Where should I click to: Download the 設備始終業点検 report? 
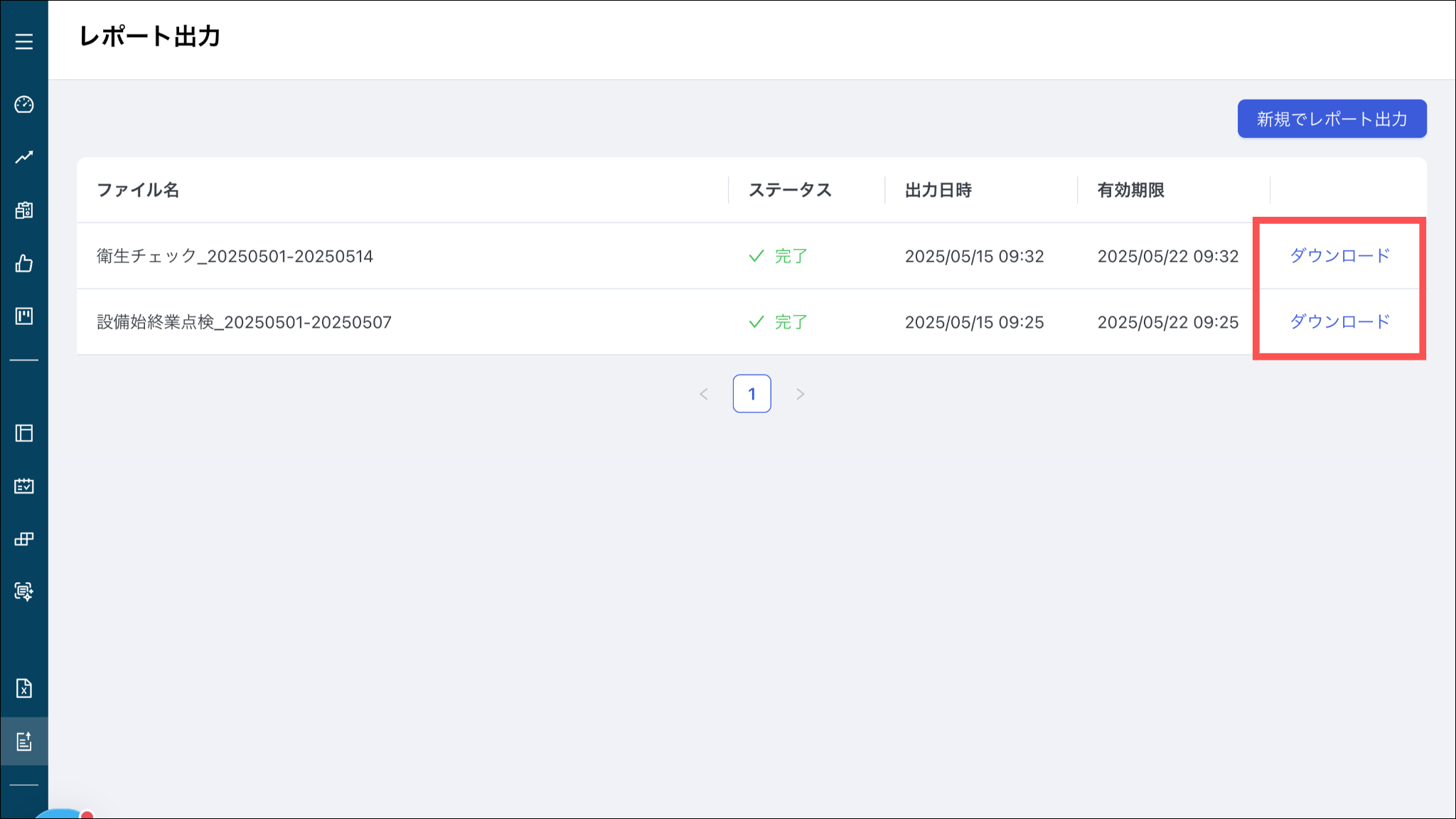point(1339,322)
